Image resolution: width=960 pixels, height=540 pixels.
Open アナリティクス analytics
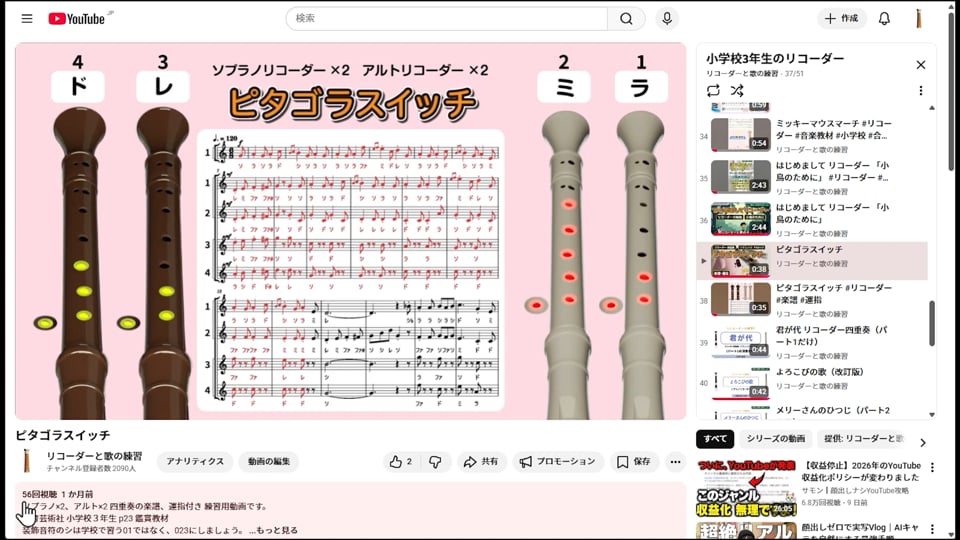(x=195, y=462)
